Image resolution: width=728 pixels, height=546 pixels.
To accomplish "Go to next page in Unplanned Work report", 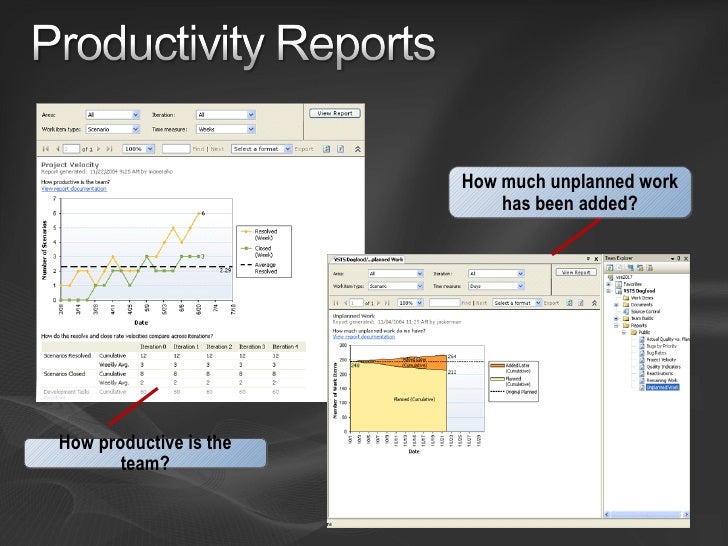I will pyautogui.click(x=379, y=303).
